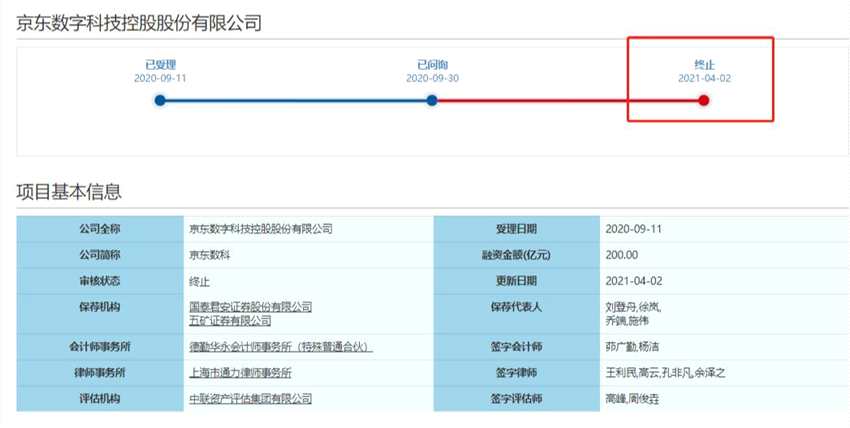This screenshot has height=428, width=850.
Task: Click the page title 京东数字科技控股股份有限公司
Action: pyautogui.click(x=139, y=23)
